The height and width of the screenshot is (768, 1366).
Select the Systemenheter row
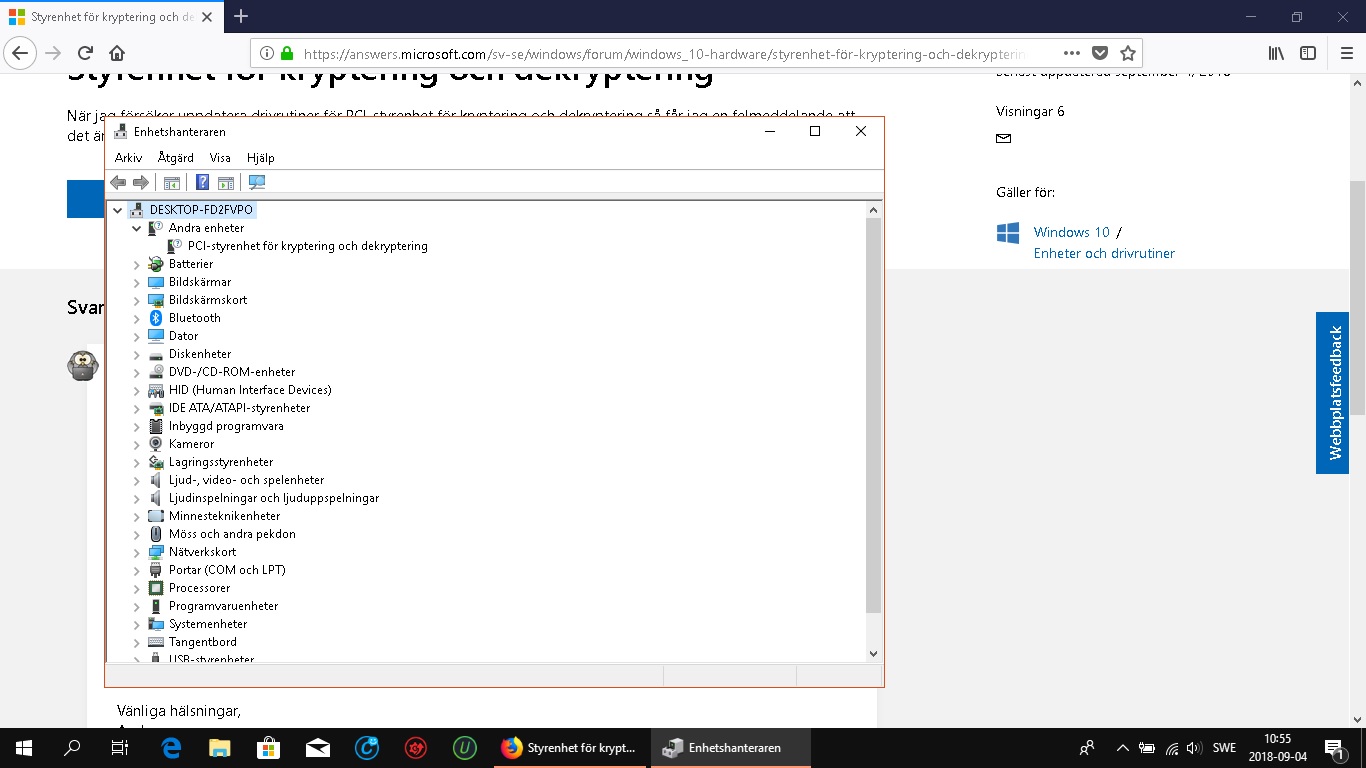[x=208, y=624]
